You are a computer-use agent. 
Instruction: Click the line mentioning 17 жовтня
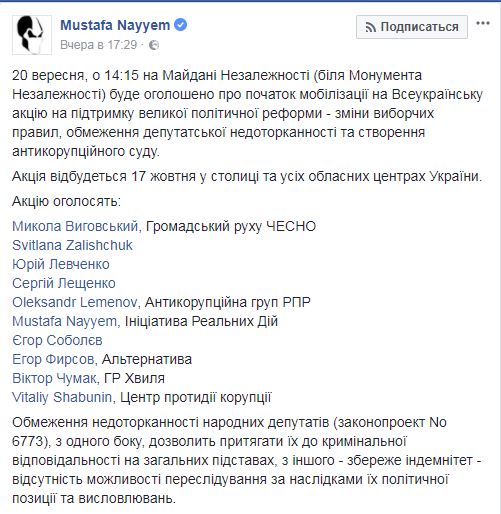pyautogui.click(x=247, y=176)
